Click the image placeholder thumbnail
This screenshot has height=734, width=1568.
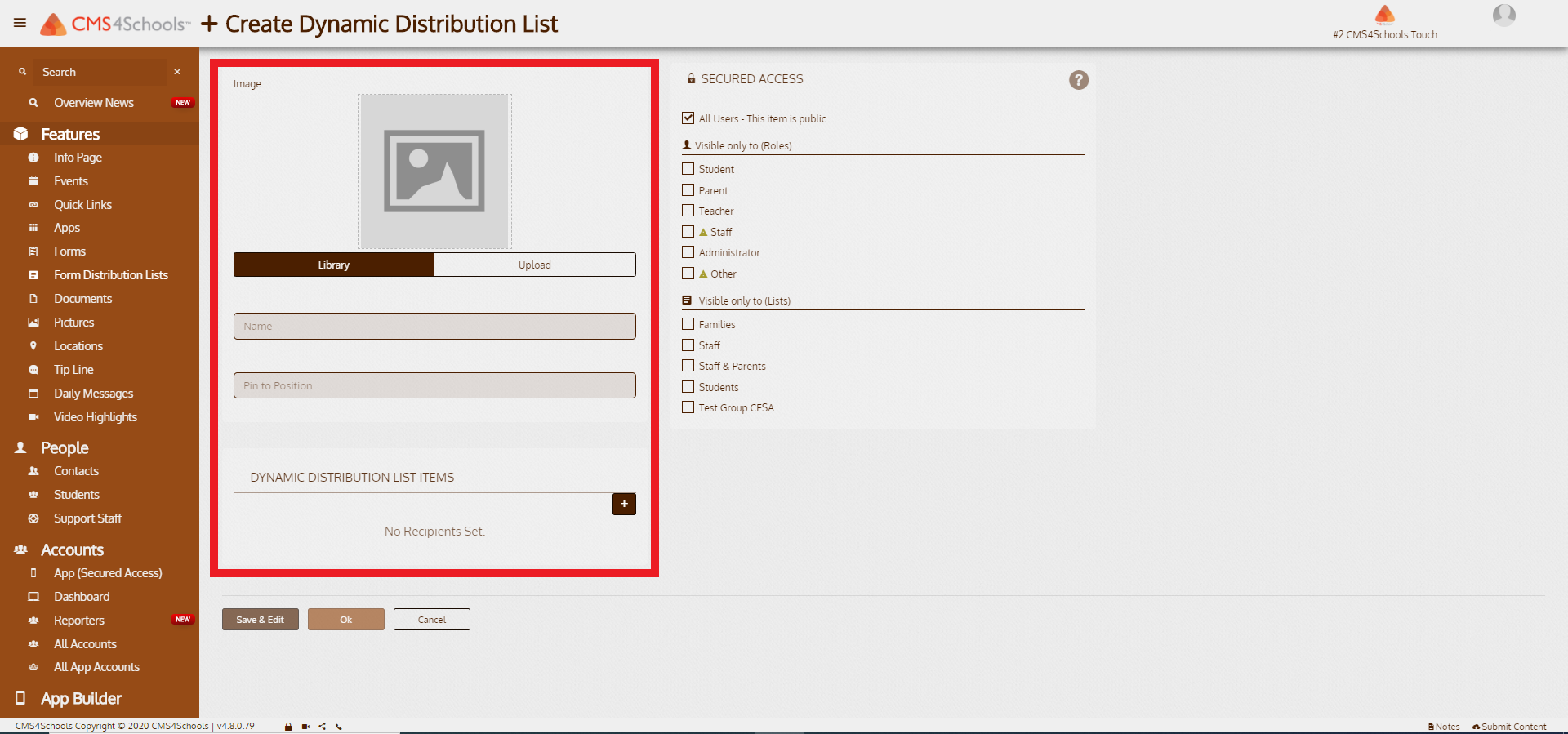point(434,171)
